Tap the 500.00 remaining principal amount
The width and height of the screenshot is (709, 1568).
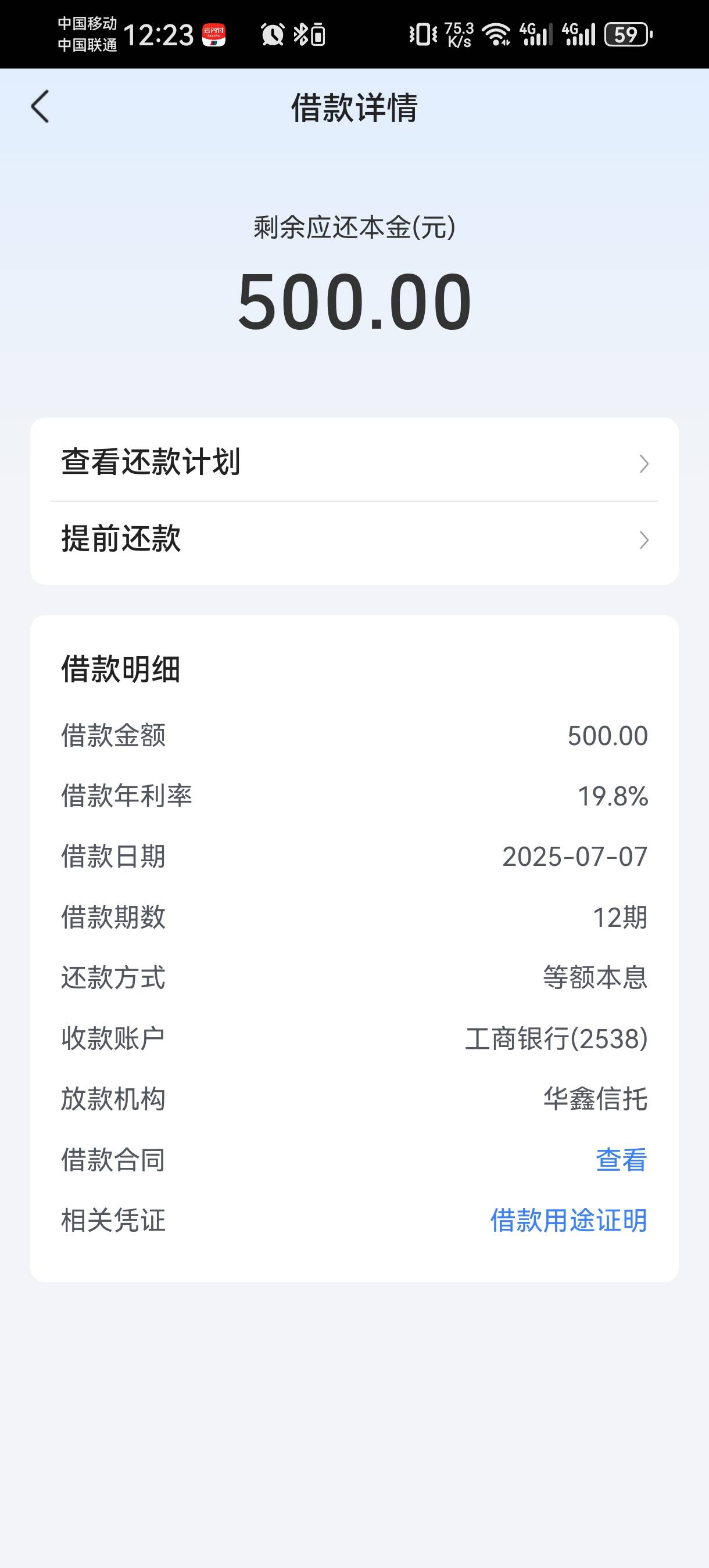click(x=354, y=301)
